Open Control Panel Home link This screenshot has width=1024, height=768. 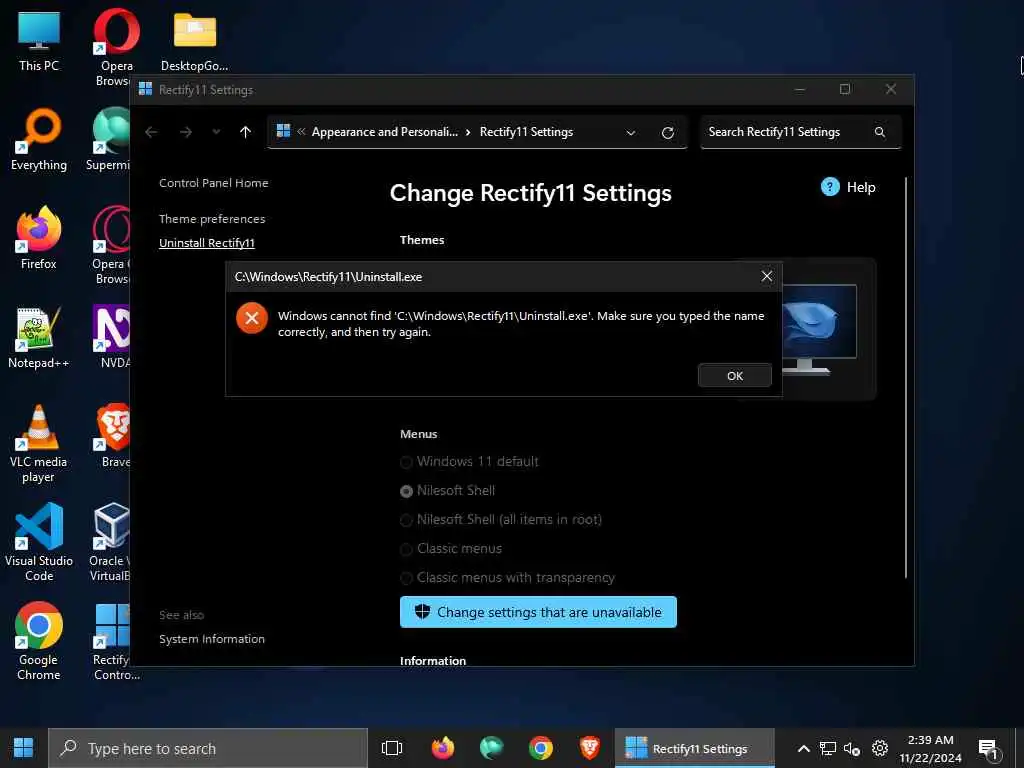[214, 183]
